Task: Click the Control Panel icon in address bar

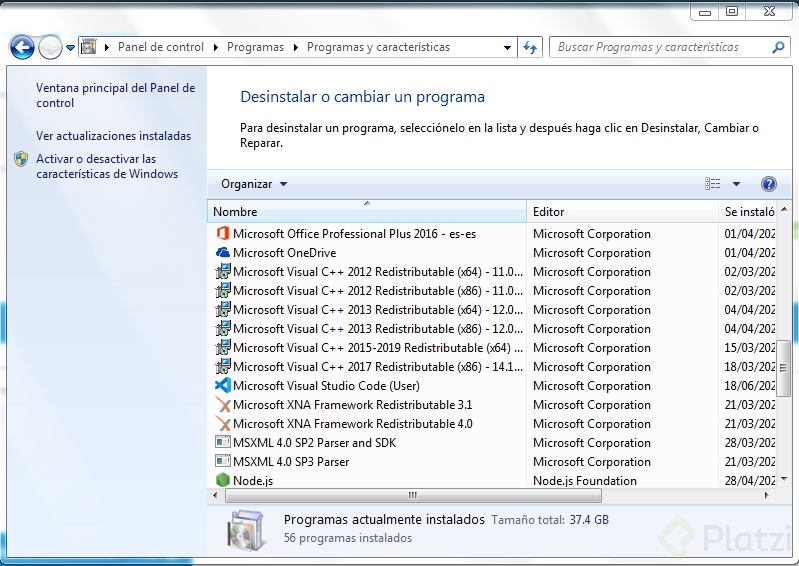Action: 89,47
